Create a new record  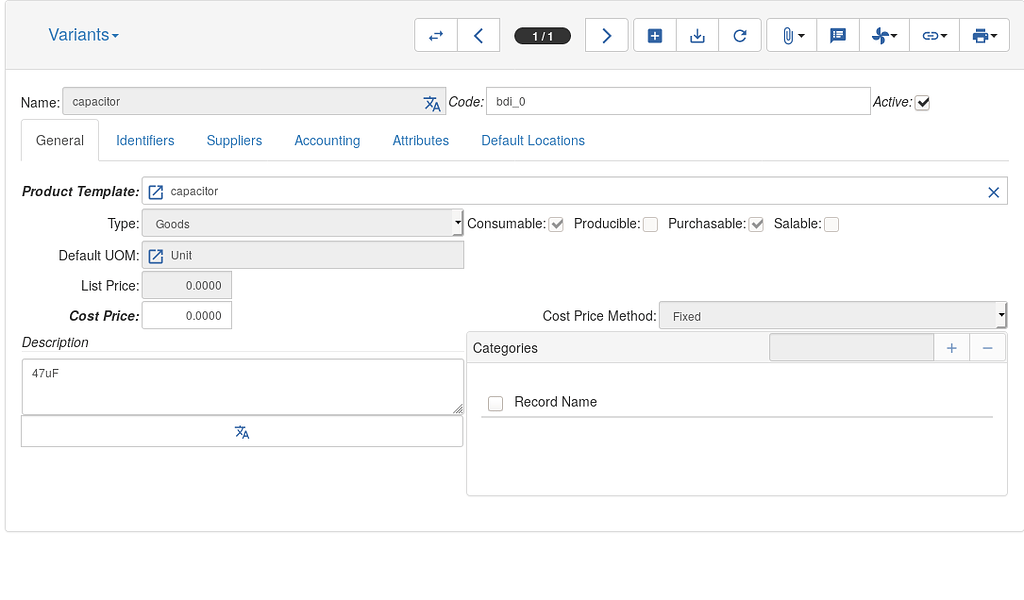(654, 34)
